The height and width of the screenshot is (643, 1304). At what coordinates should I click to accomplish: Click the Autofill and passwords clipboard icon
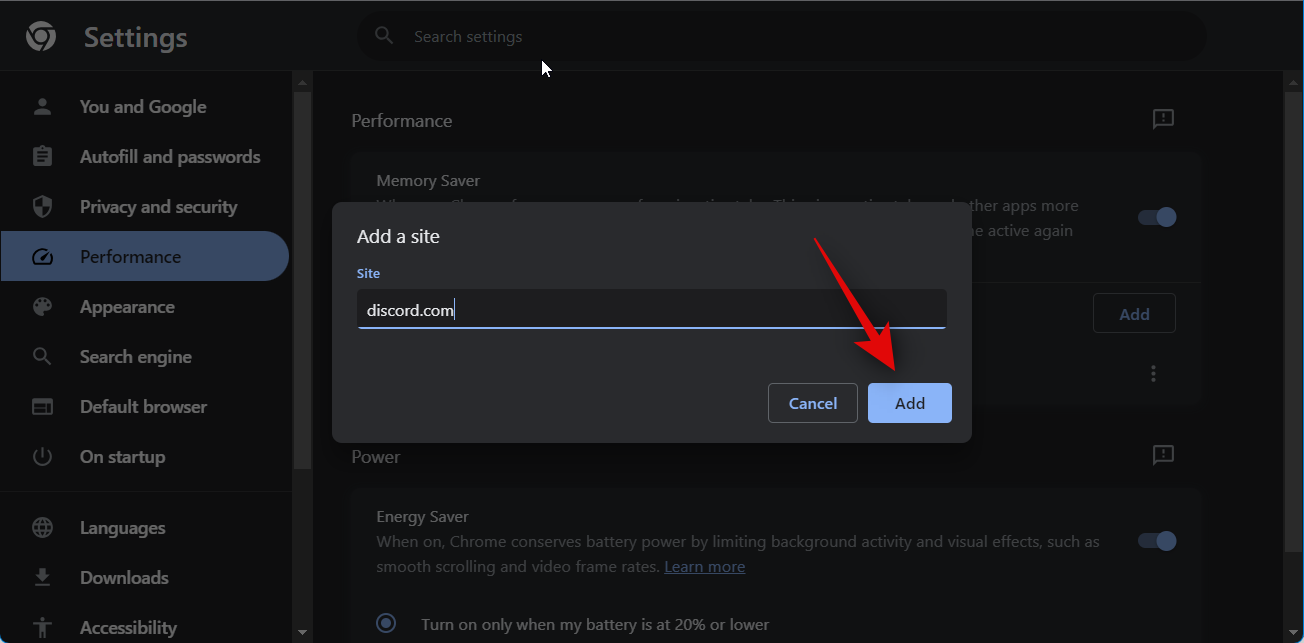42,157
